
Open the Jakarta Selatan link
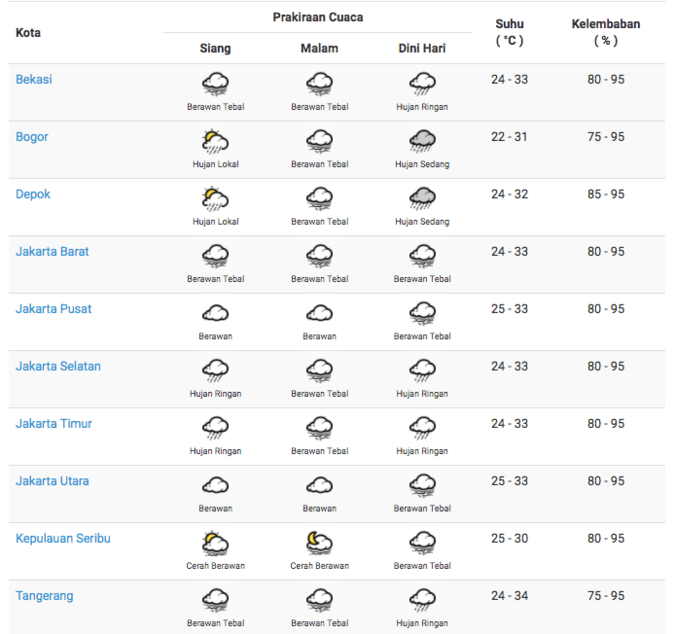58,366
